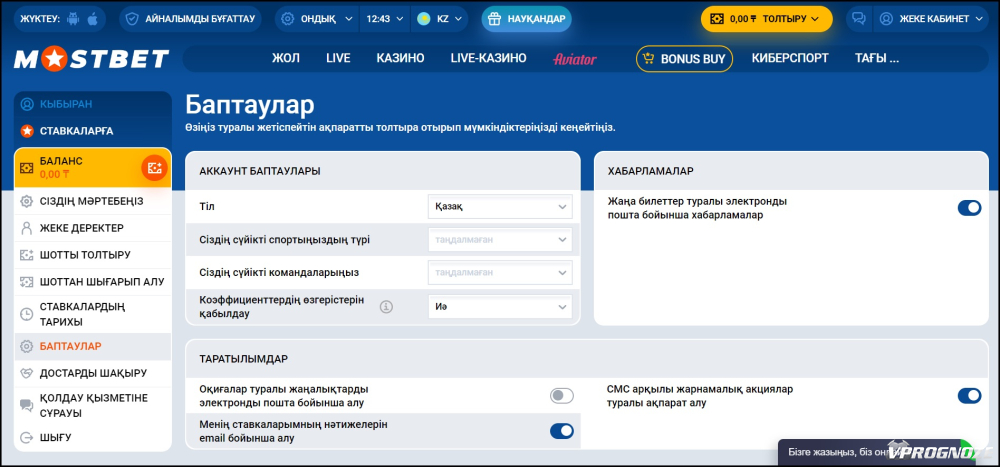Expand the Ондық odds format dropdown
1000x467 pixels.
317,19
